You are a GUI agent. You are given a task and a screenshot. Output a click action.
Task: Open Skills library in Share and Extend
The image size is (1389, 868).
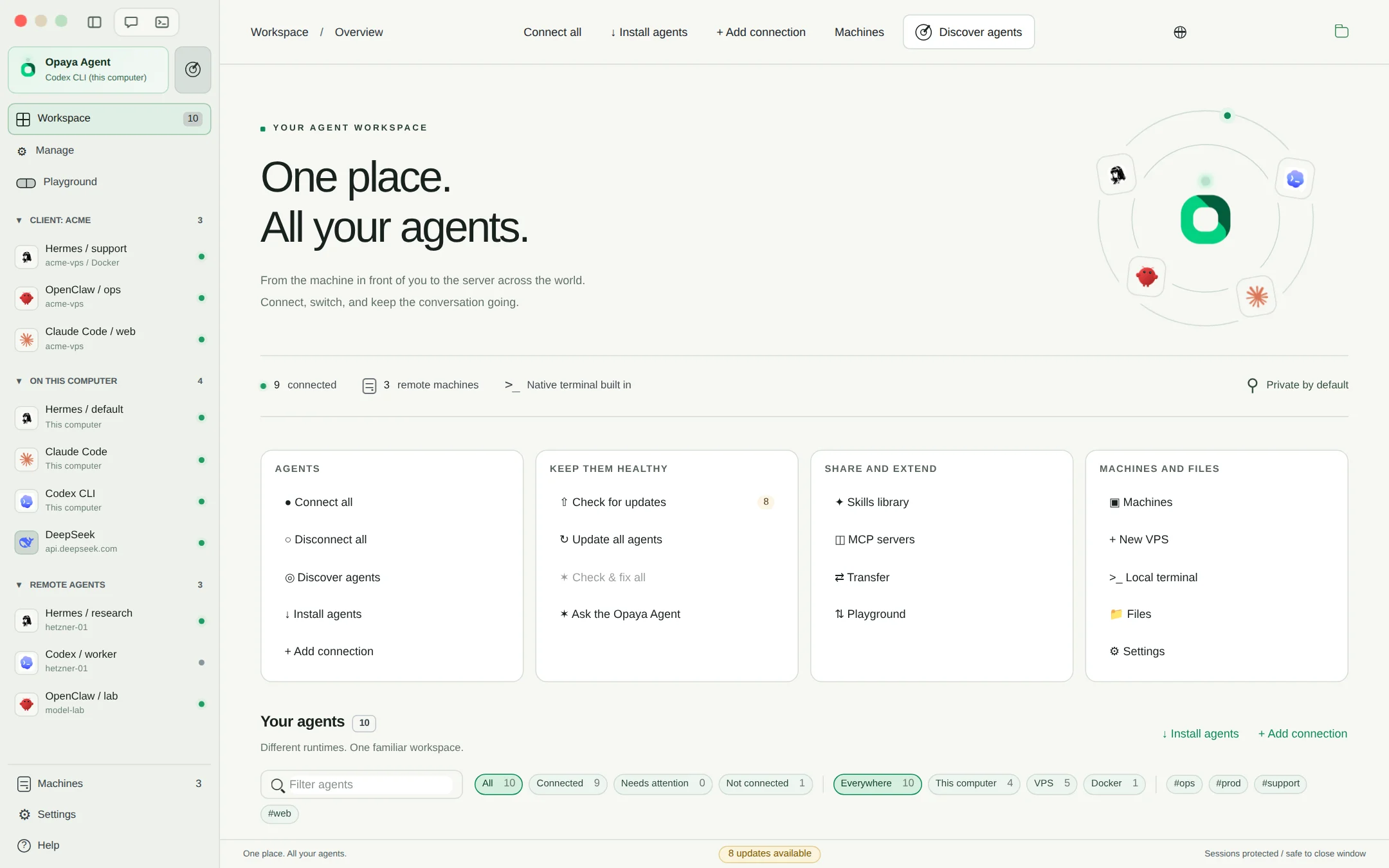pyautogui.click(x=941, y=502)
